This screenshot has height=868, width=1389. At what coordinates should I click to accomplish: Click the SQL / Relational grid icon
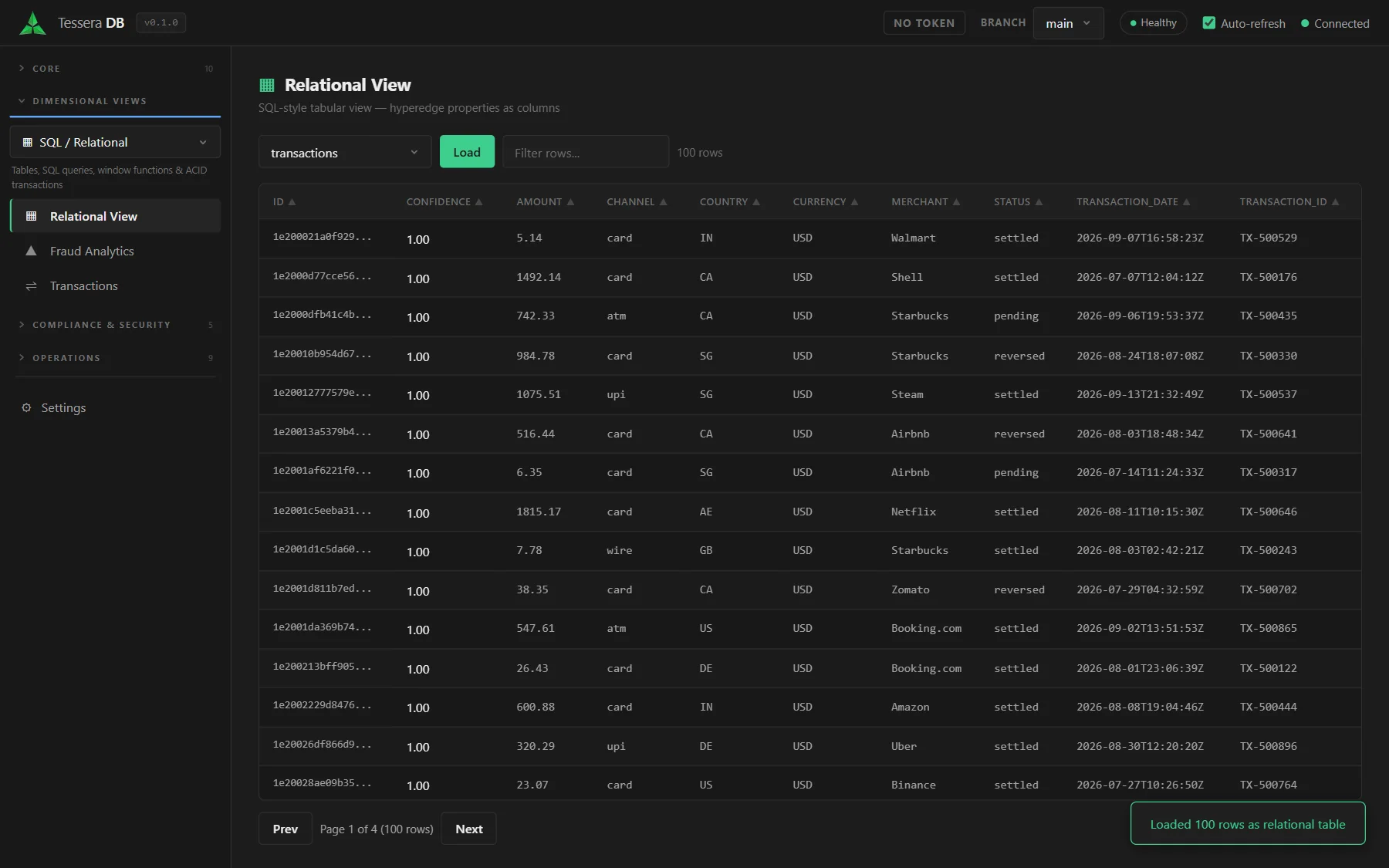click(28, 143)
